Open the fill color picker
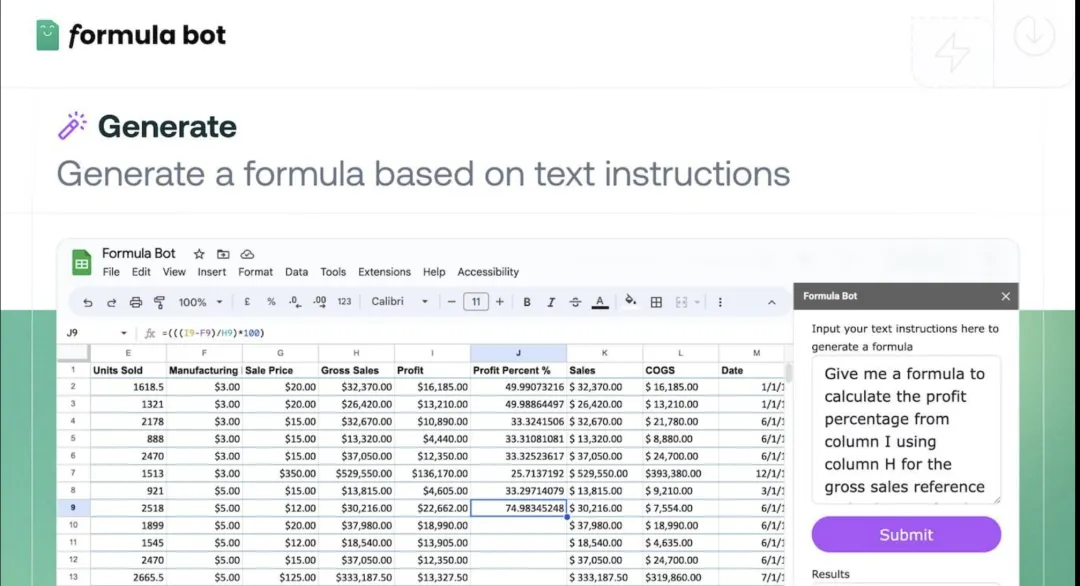The height and width of the screenshot is (586, 1080). click(x=630, y=301)
